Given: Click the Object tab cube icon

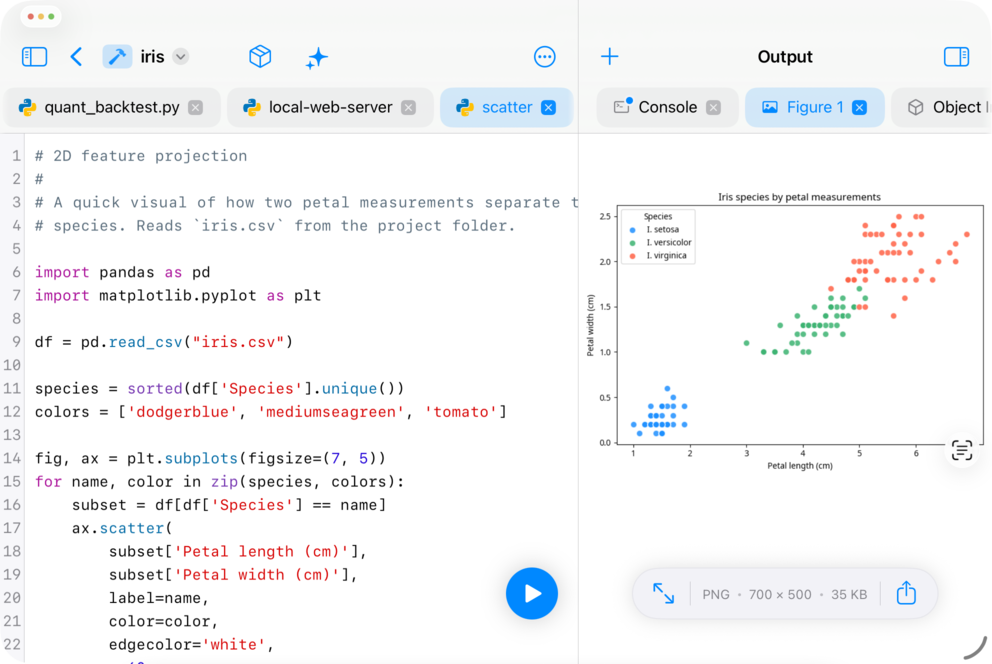Looking at the screenshot, I should pyautogui.click(x=915, y=108).
